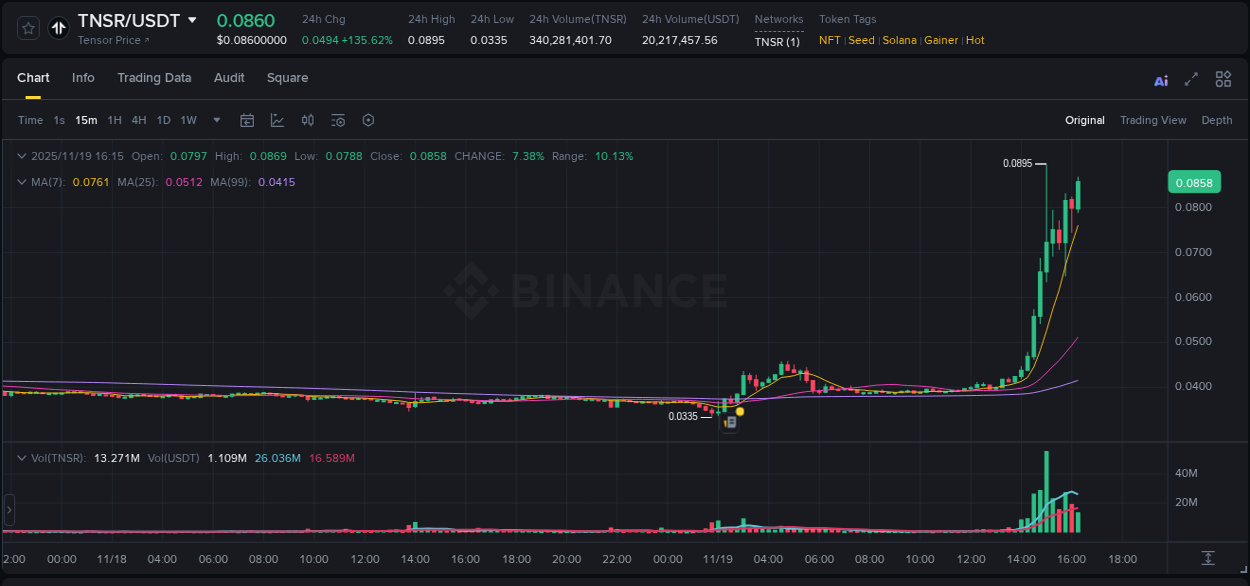This screenshot has height=586, width=1250.
Task: Collapse the Vol(TNSR) indicator panel chevron
Action: pos(21,457)
